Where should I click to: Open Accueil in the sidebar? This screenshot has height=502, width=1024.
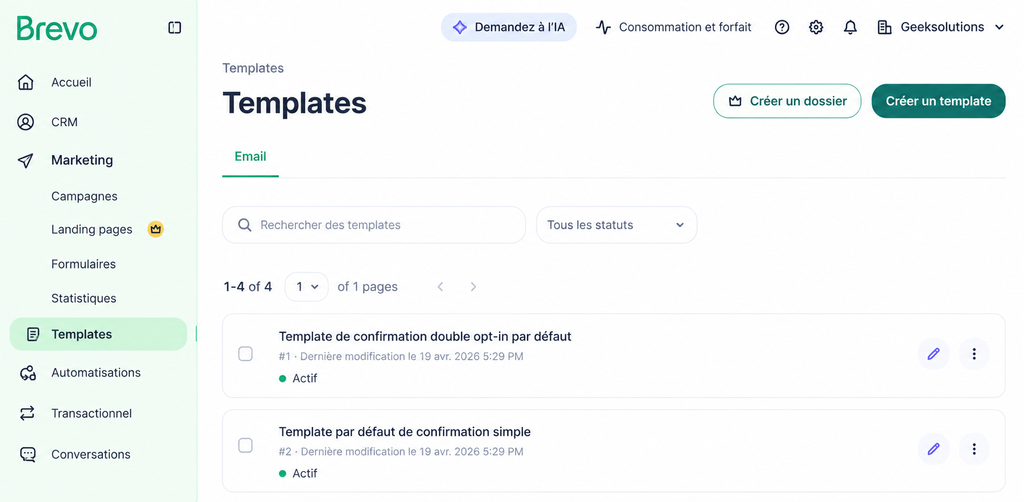(x=71, y=83)
